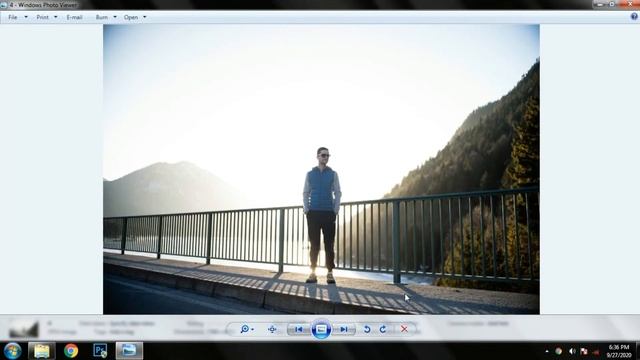This screenshot has height=360, width=640.
Task: Click the thumbnail in the details pane
Action: pos(24,329)
